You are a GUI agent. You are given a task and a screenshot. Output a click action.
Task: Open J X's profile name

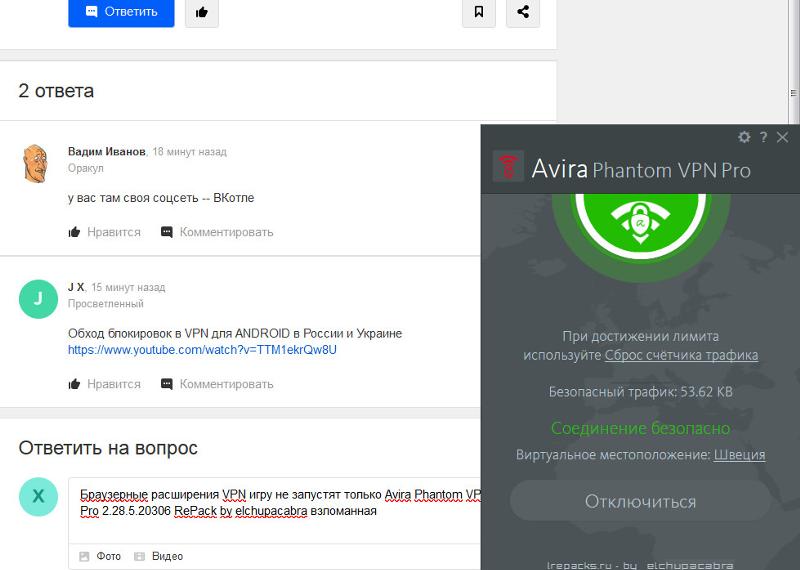pos(76,287)
